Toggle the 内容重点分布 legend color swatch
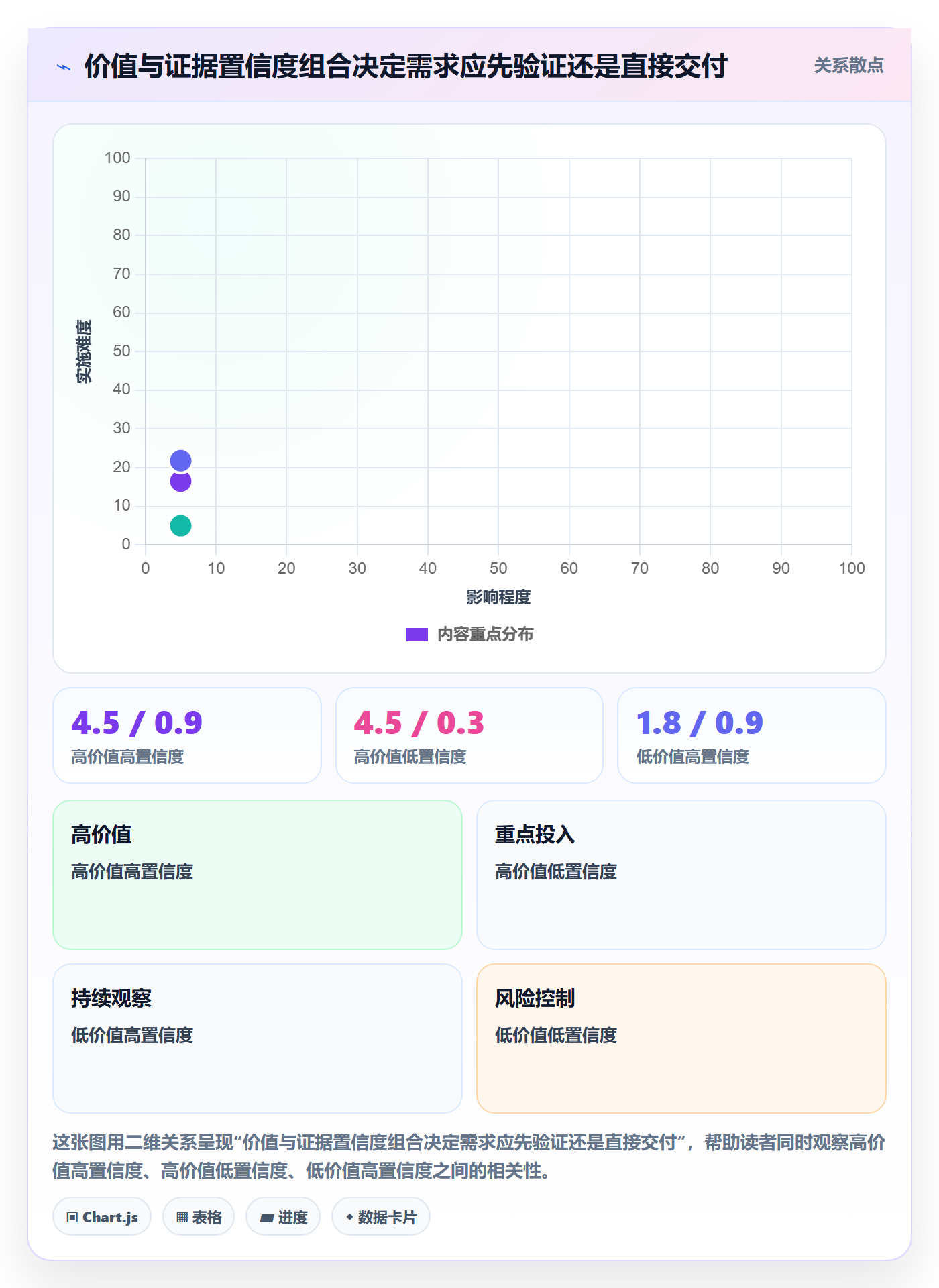This screenshot has width=939, height=1288. 417,635
